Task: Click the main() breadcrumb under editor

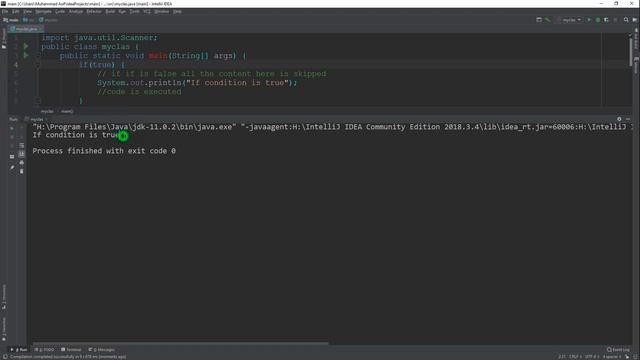Action: [67, 111]
